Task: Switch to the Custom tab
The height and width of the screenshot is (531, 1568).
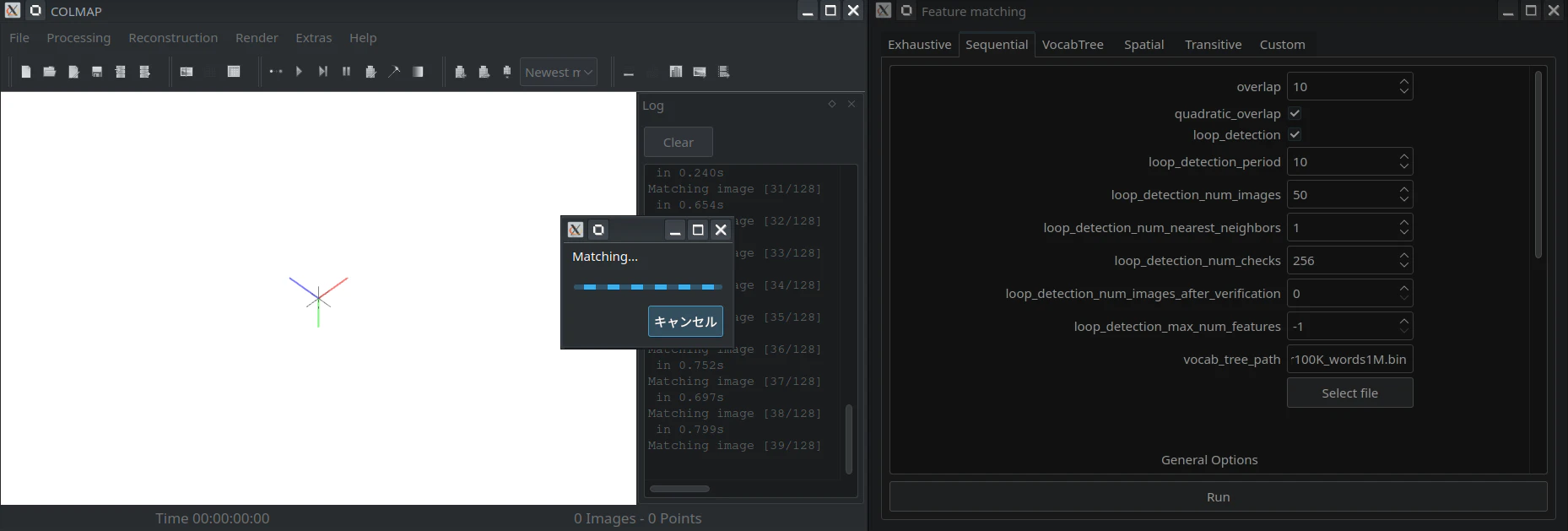Action: coord(1282,45)
